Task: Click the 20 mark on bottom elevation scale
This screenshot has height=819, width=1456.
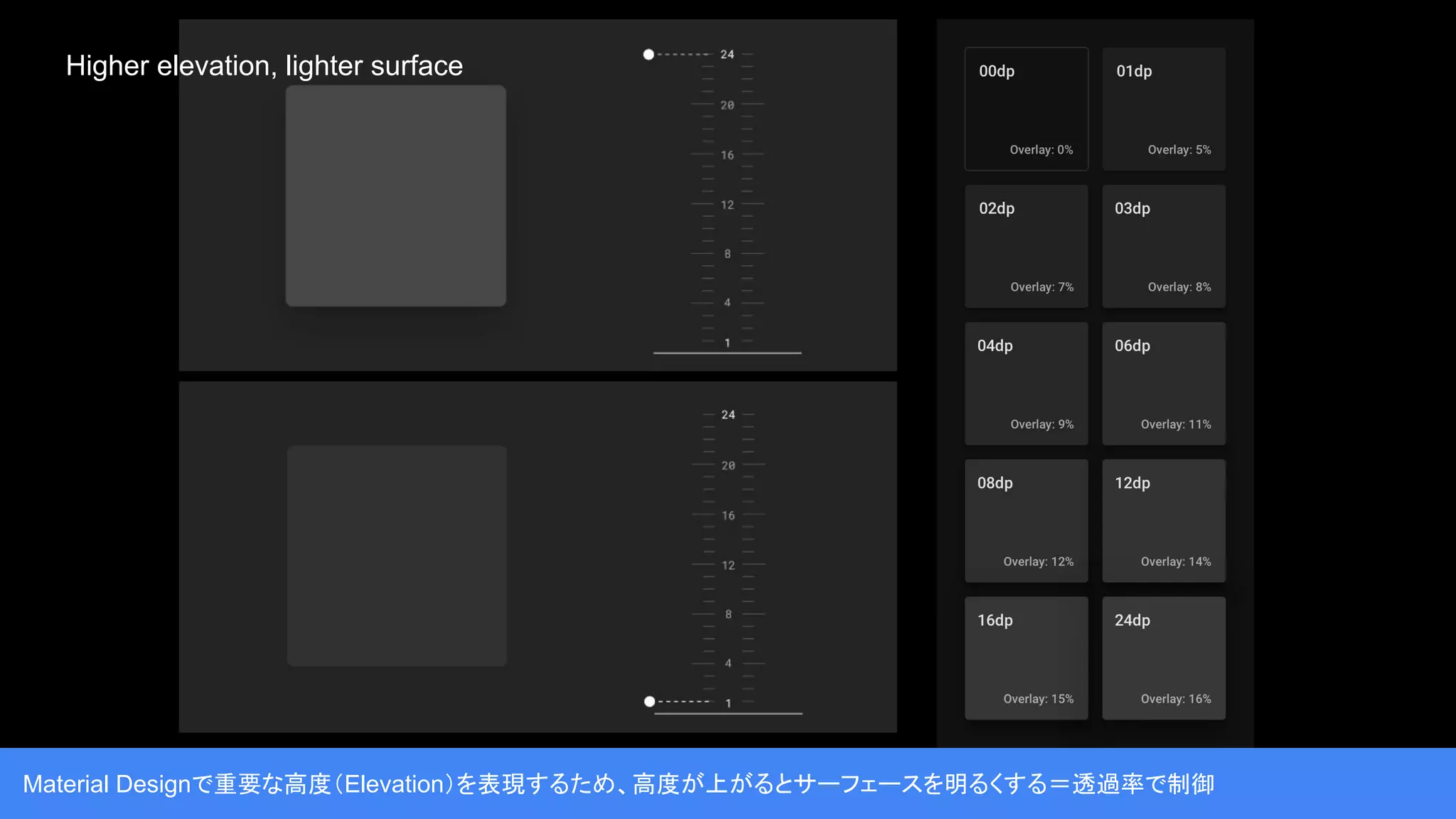Action: click(x=728, y=465)
